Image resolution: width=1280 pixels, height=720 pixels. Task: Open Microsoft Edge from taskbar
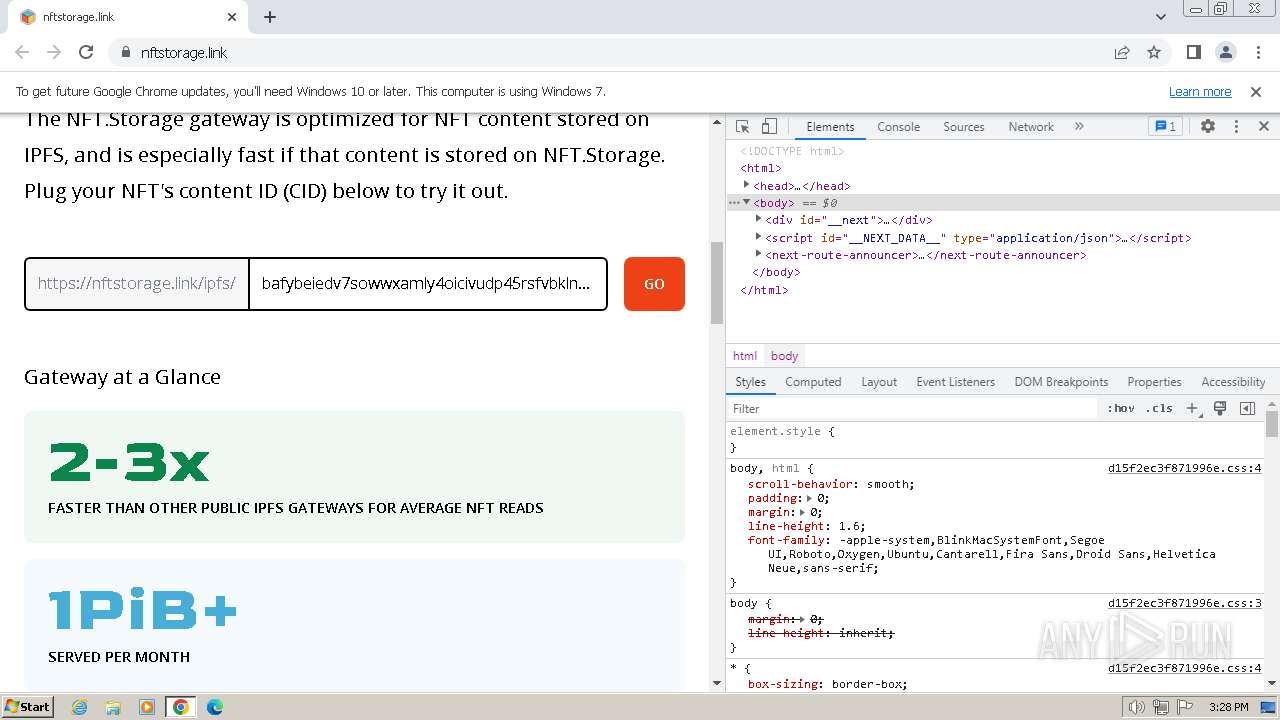pyautogui.click(x=215, y=707)
